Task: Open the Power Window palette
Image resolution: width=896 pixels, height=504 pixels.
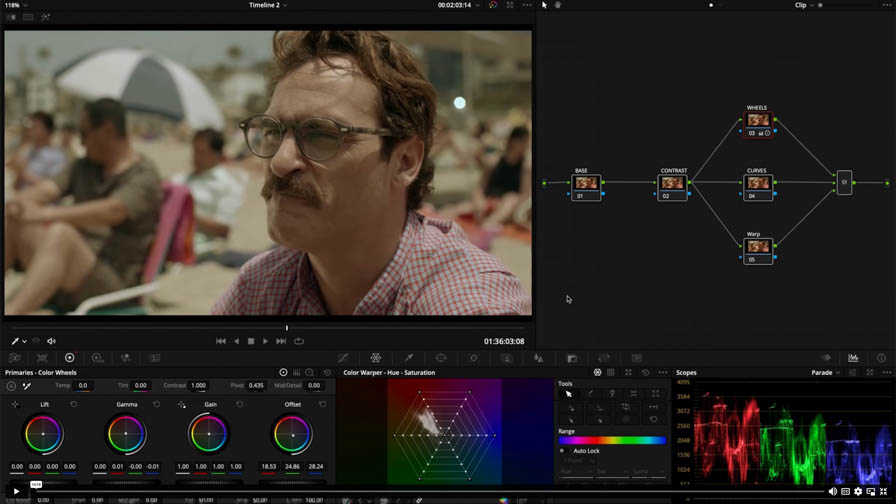Action: coord(441,358)
